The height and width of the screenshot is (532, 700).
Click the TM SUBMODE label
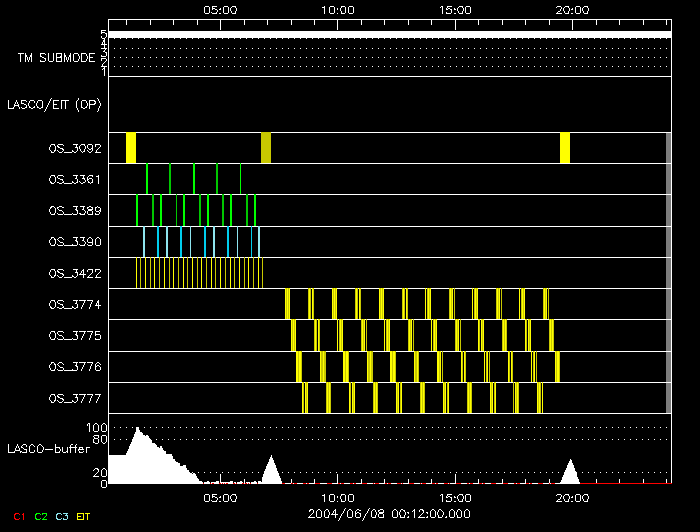(56, 58)
